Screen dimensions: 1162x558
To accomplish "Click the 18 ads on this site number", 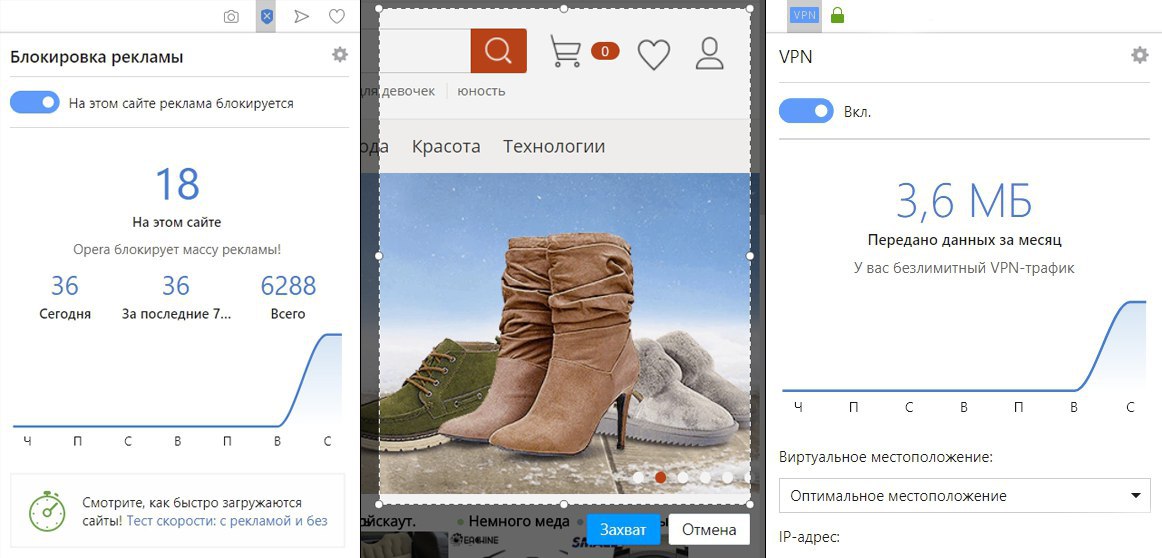I will click(x=177, y=185).
